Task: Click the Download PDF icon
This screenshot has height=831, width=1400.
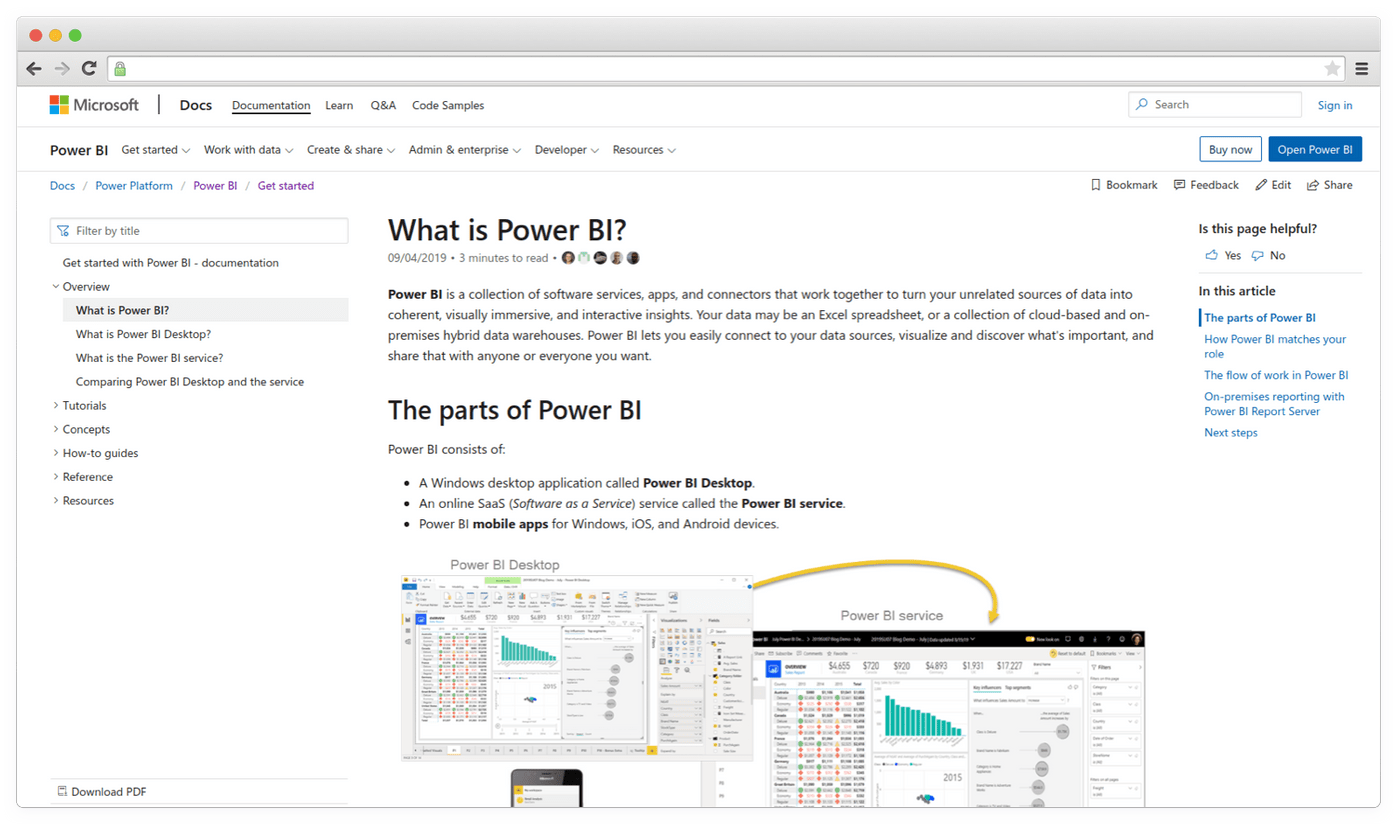Action: coord(62,791)
